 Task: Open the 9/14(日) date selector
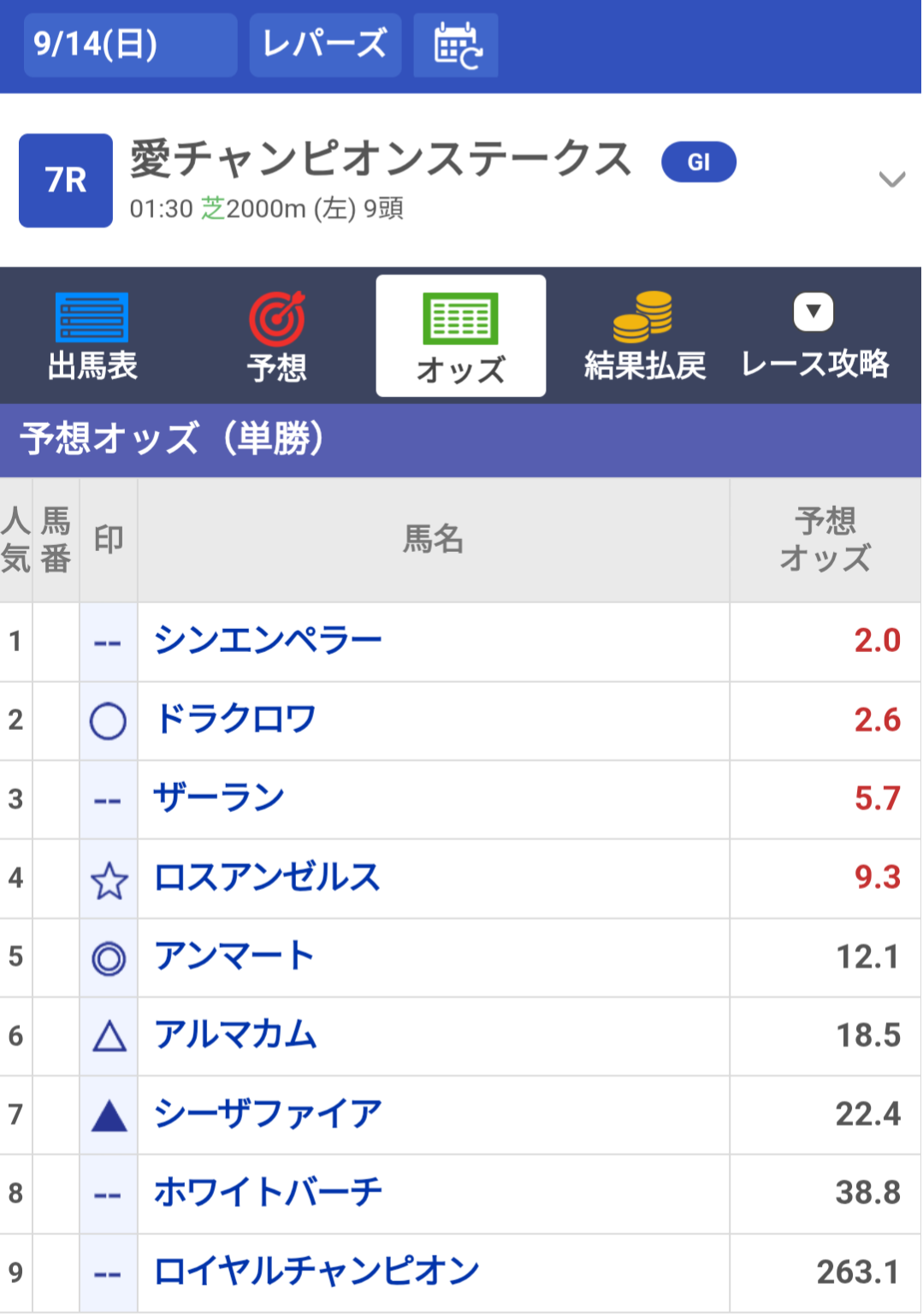point(130,45)
